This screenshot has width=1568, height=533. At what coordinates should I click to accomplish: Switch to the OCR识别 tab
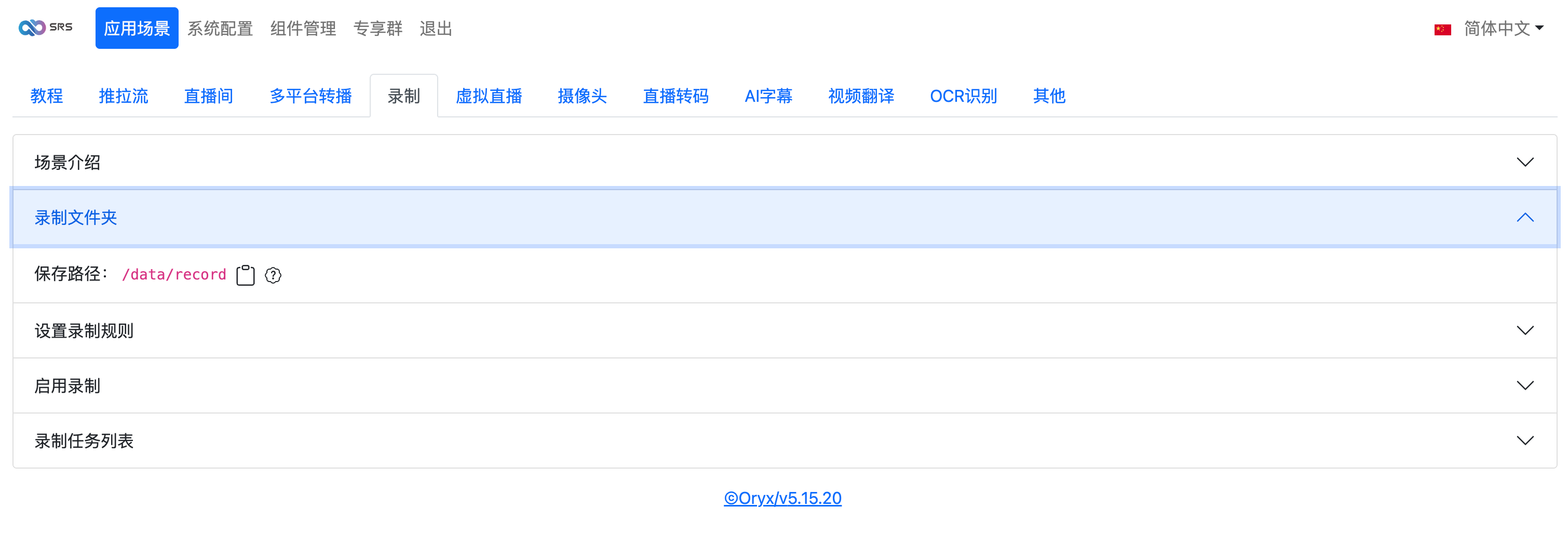[964, 96]
